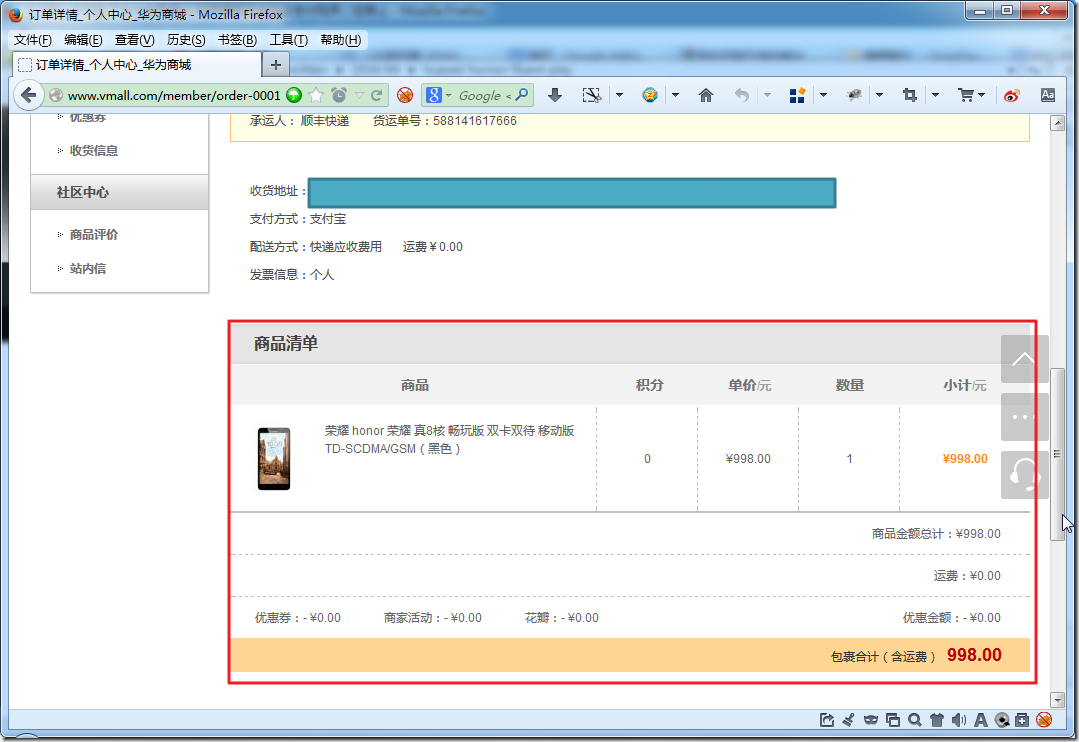Screen dimensions: 1079x742
Task: Click the shopping cart toolbar icon
Action: point(966,95)
